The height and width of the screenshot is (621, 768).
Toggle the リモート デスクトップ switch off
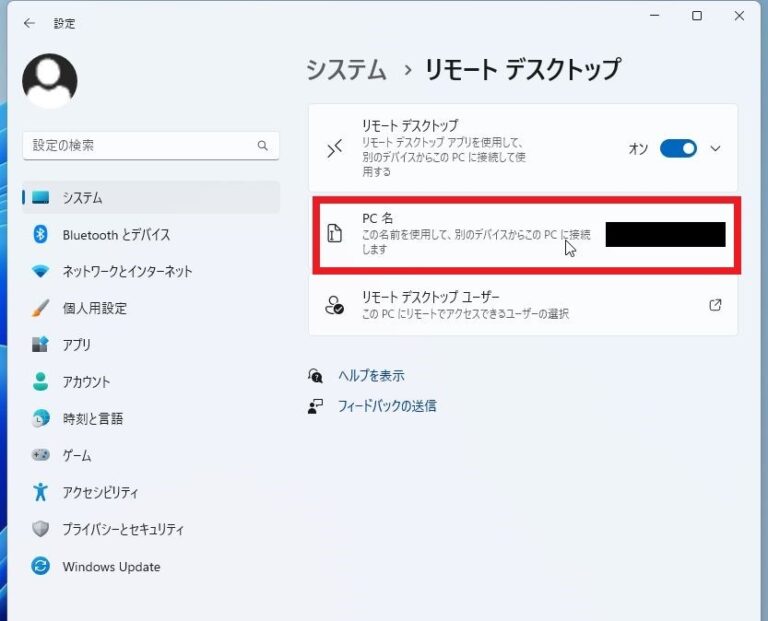[678, 149]
